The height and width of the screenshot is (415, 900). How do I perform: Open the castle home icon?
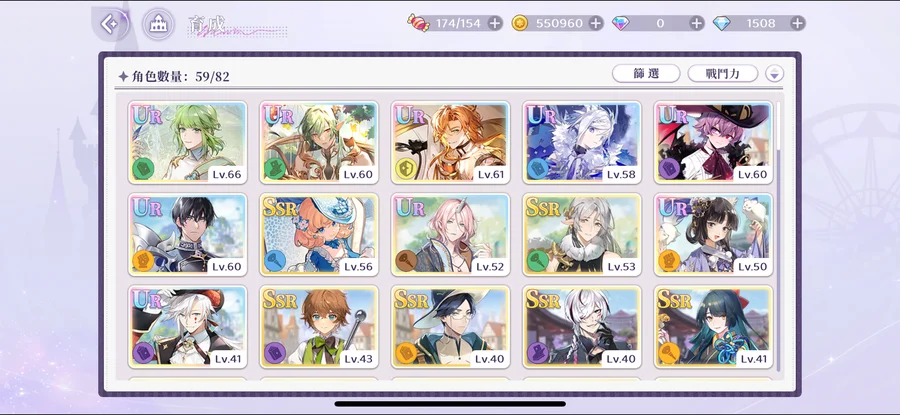(158, 24)
